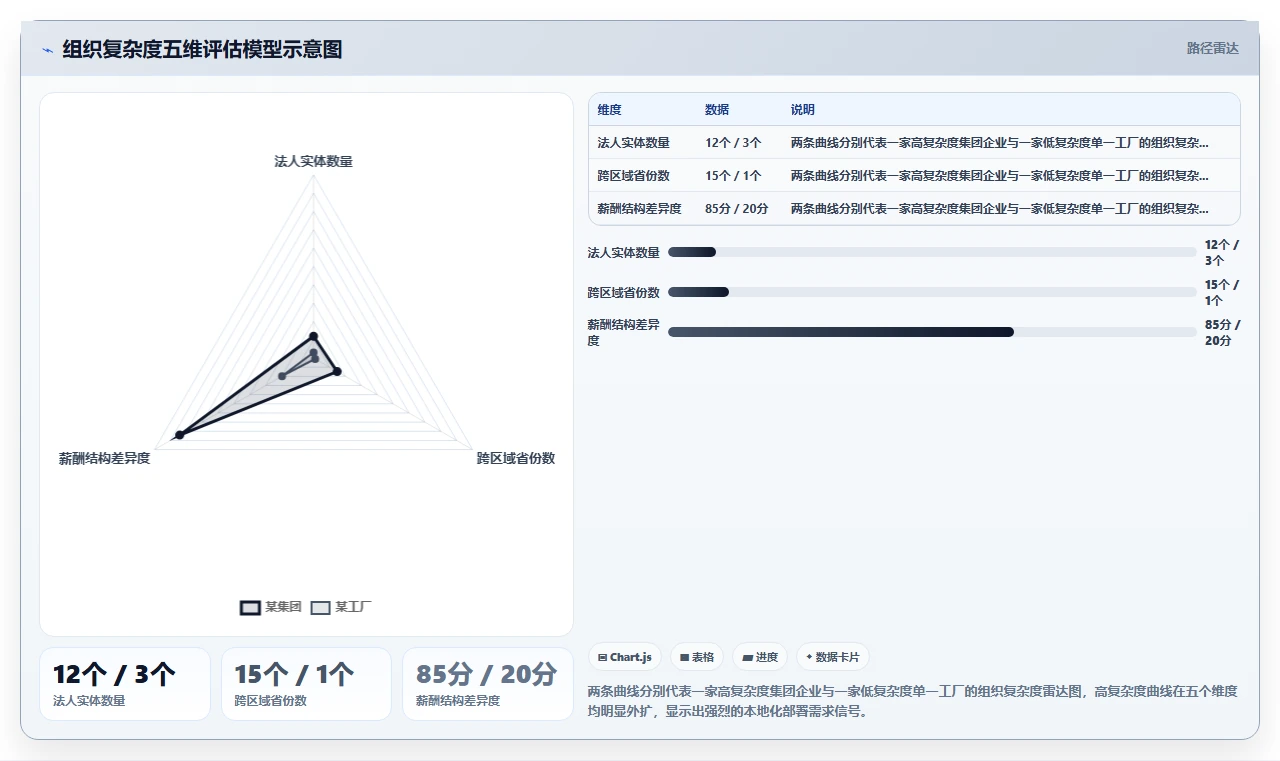Click 某集团 data point on 薪酬结构差异度 axis

pos(180,435)
